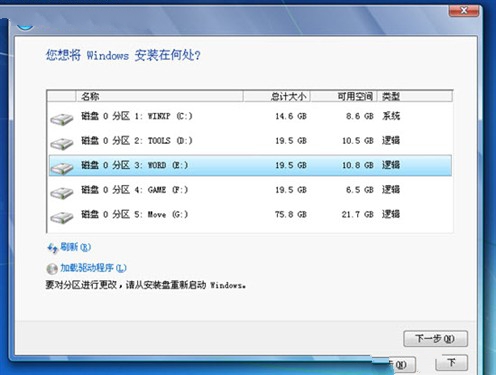Image resolution: width=496 pixels, height=375 pixels.
Task: Sort by the 总计大小 column header
Action: point(277,96)
